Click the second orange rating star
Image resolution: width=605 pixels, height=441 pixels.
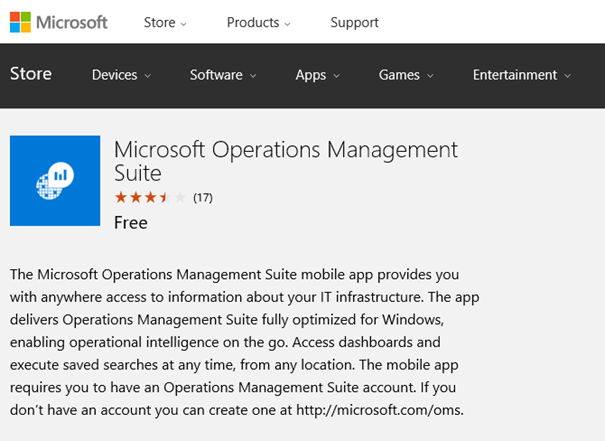point(135,197)
